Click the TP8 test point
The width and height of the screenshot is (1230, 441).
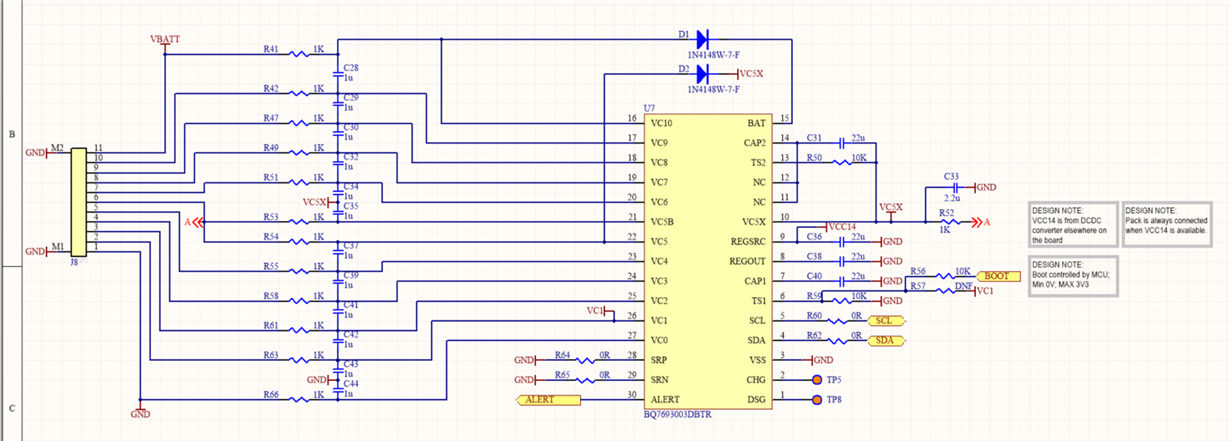pyautogui.click(x=817, y=400)
